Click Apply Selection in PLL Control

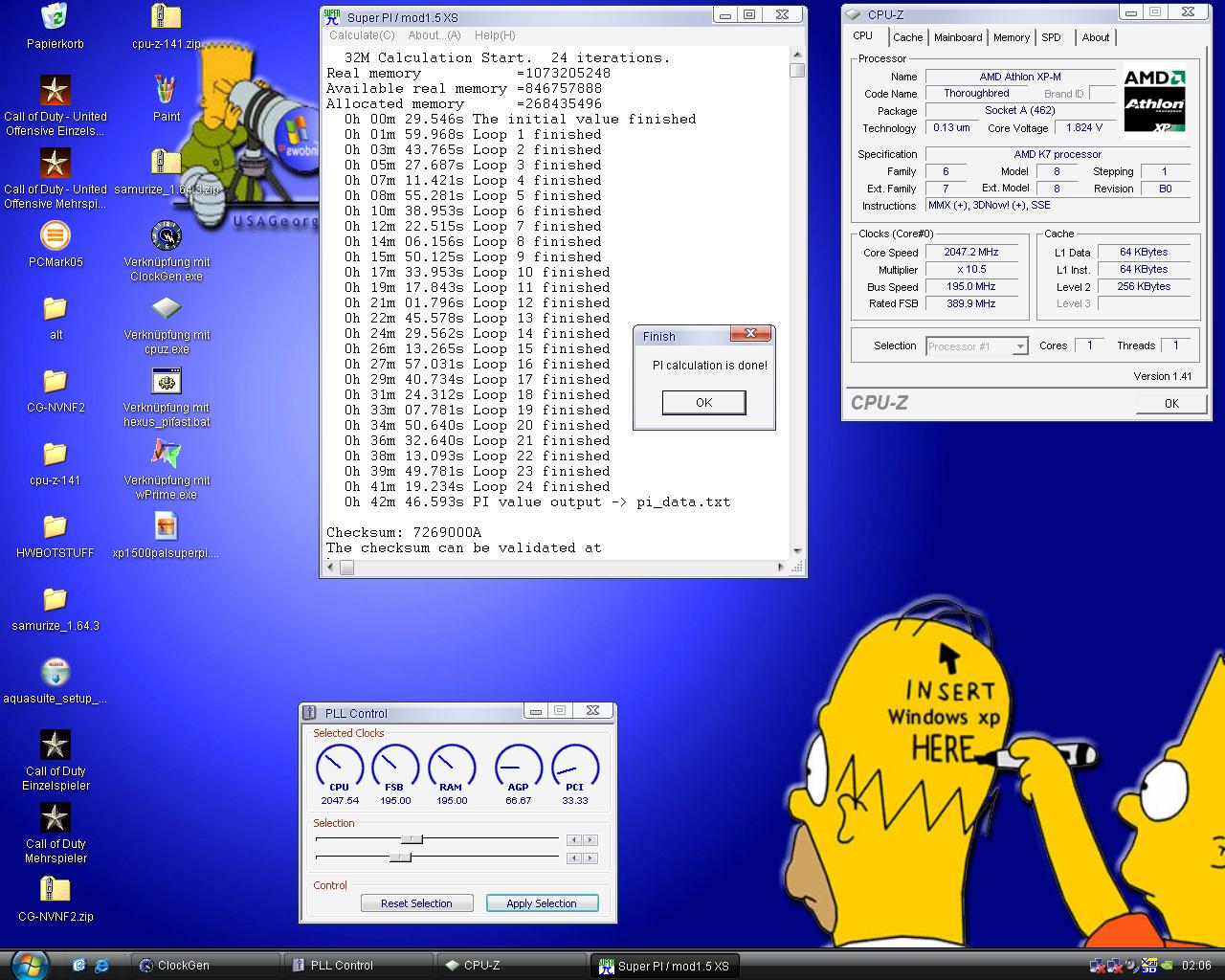click(542, 903)
